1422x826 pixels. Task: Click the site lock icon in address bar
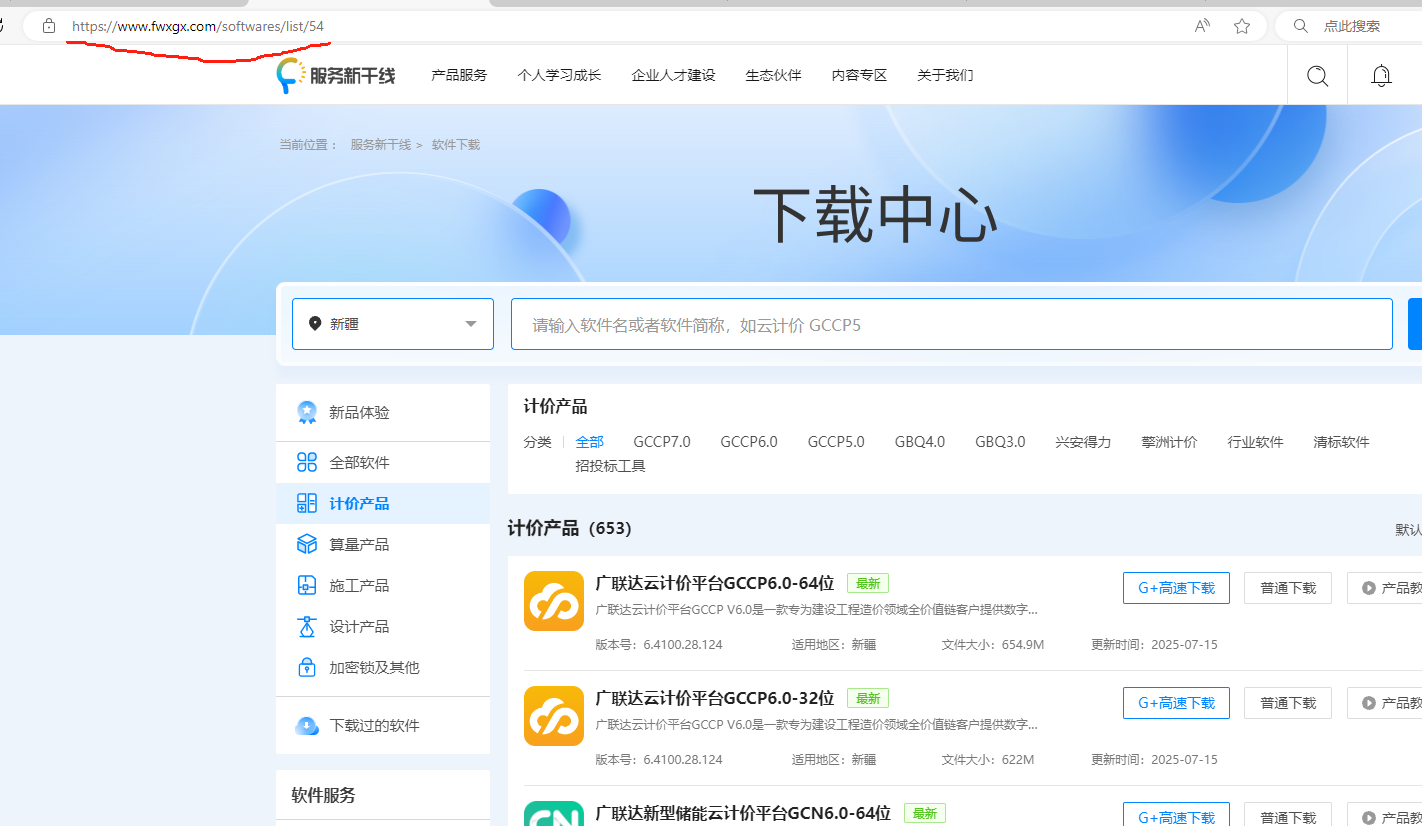point(49,26)
